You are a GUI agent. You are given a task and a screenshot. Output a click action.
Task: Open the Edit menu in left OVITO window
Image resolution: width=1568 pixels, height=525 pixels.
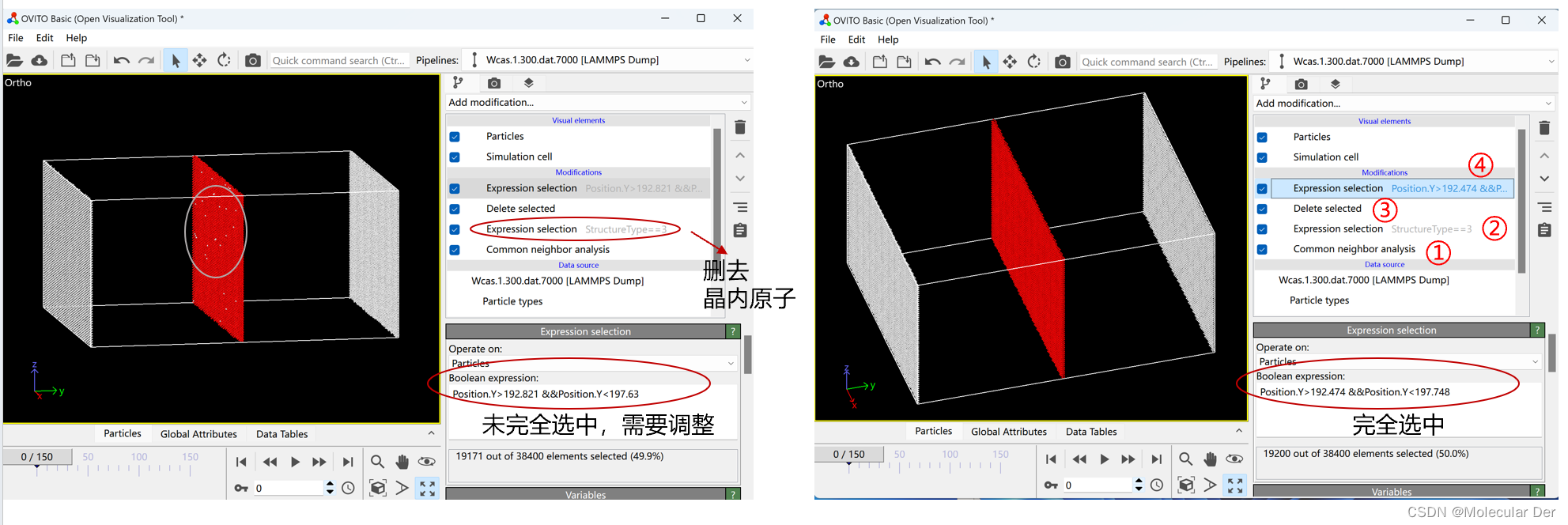point(45,38)
